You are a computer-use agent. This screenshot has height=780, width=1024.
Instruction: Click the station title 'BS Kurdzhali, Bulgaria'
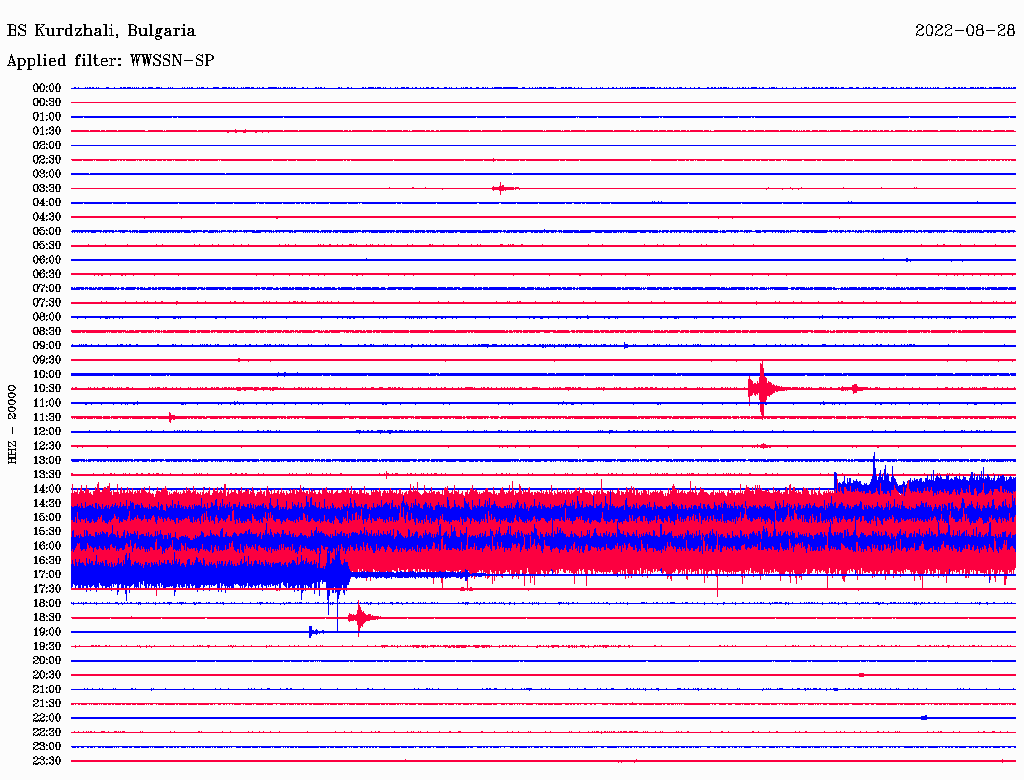point(101,31)
